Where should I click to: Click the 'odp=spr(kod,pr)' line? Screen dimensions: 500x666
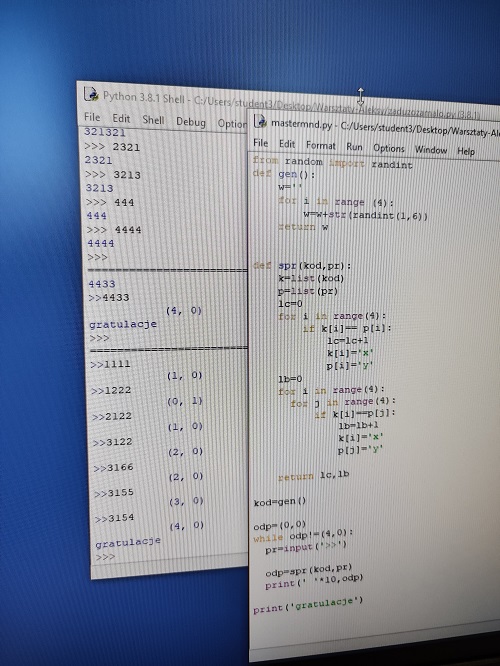(309, 571)
